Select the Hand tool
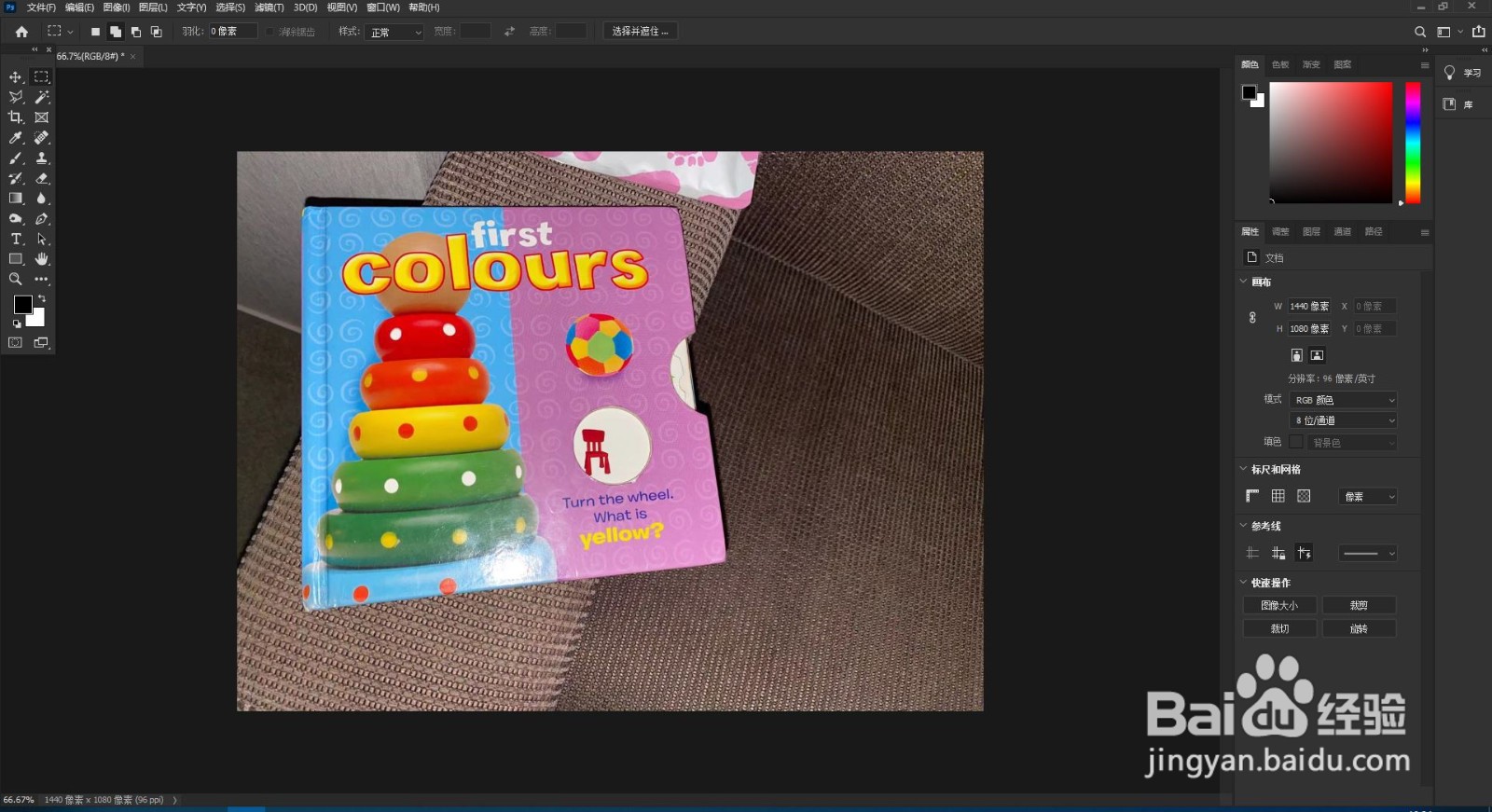Image resolution: width=1492 pixels, height=812 pixels. [41, 259]
